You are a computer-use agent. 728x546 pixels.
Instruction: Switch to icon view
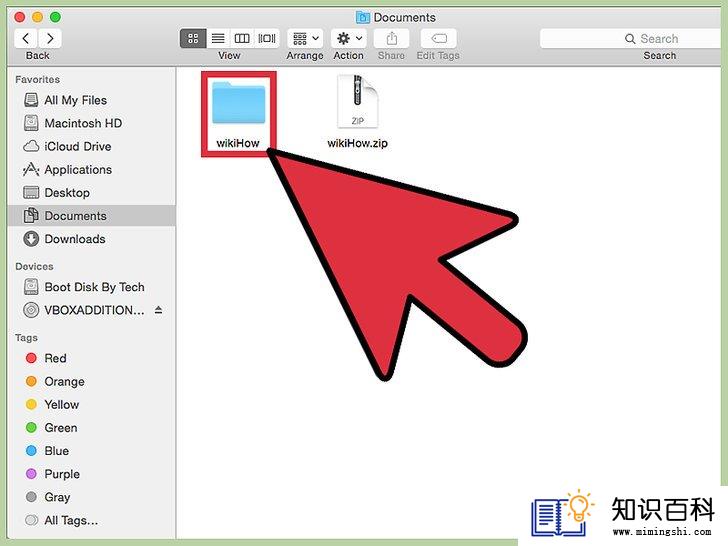(x=193, y=39)
